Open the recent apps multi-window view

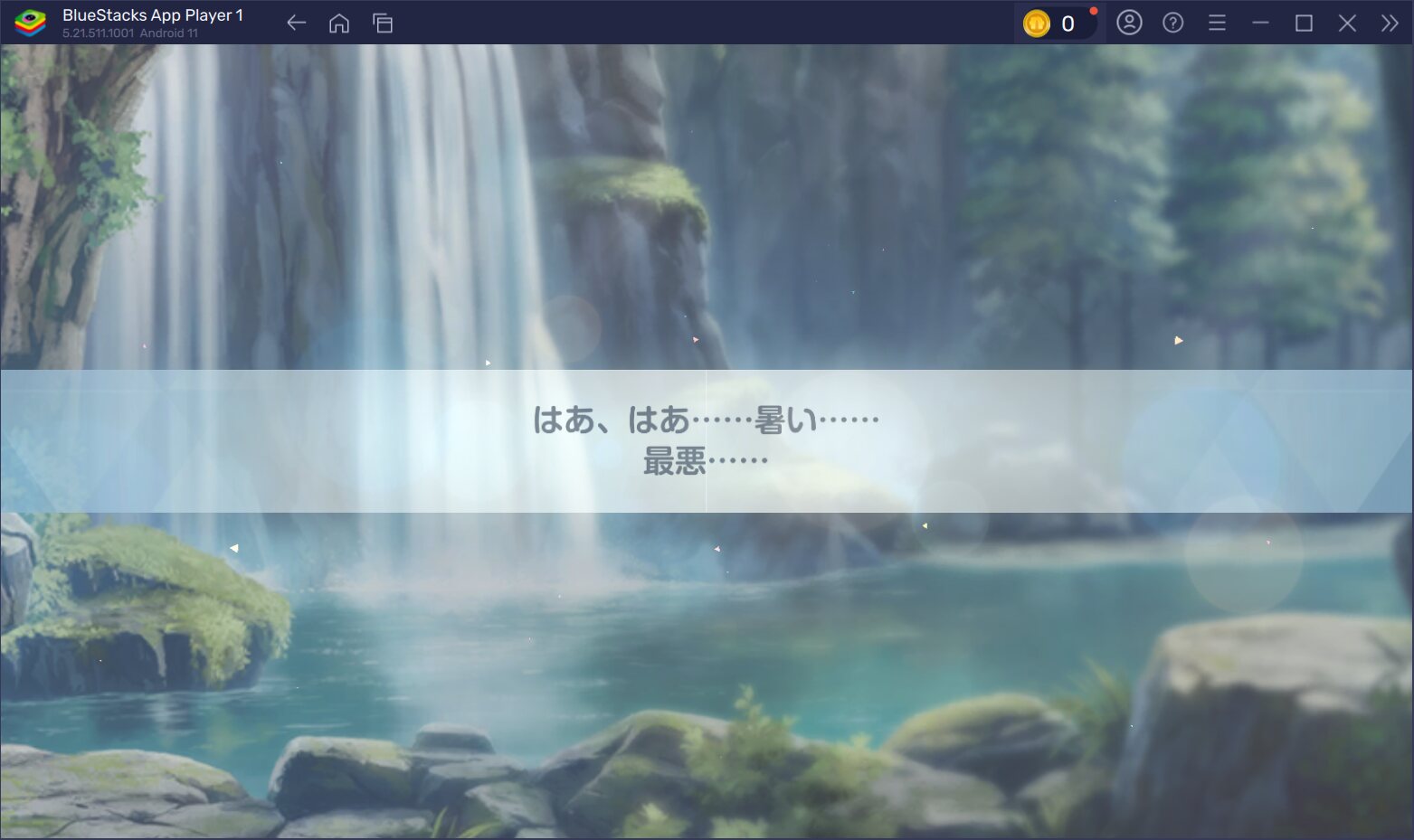(383, 24)
